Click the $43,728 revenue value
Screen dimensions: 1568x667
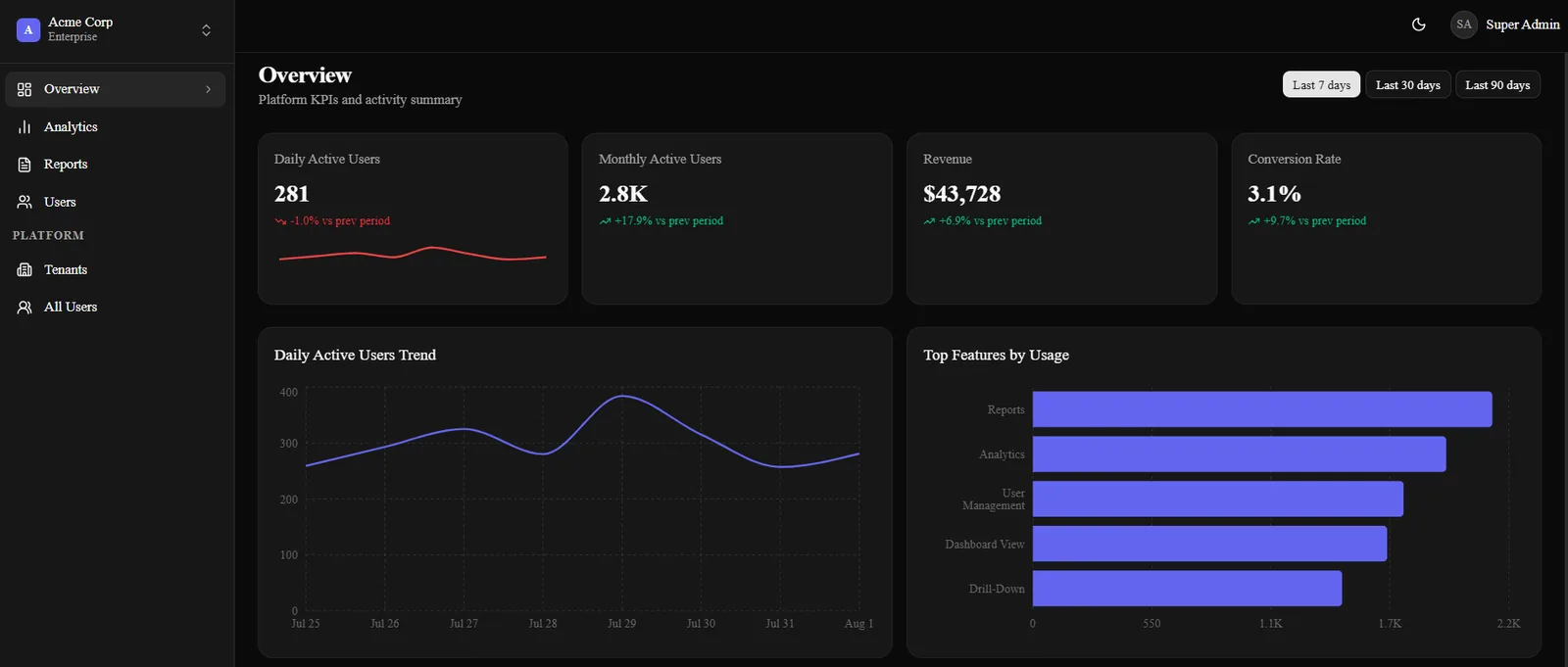pyautogui.click(x=962, y=194)
